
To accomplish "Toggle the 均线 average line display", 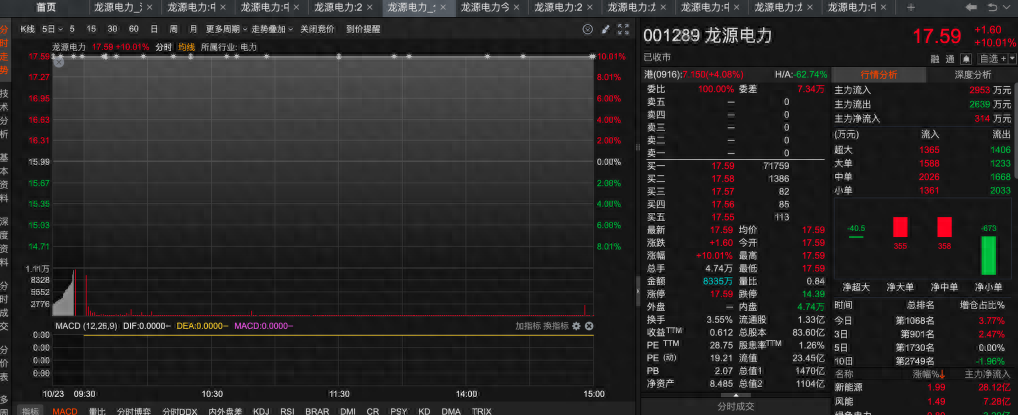I will tap(186, 47).
